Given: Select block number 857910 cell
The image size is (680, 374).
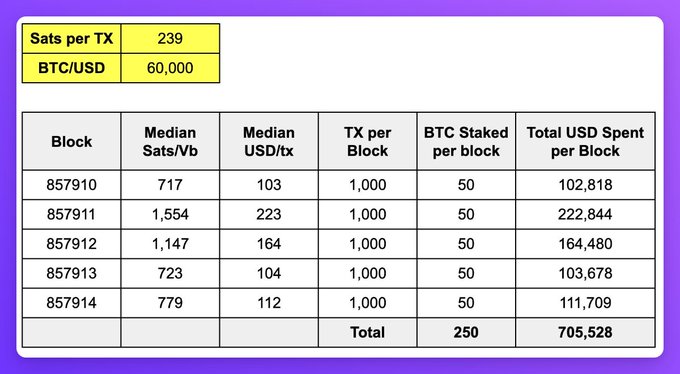Looking at the screenshot, I should coord(72,185).
